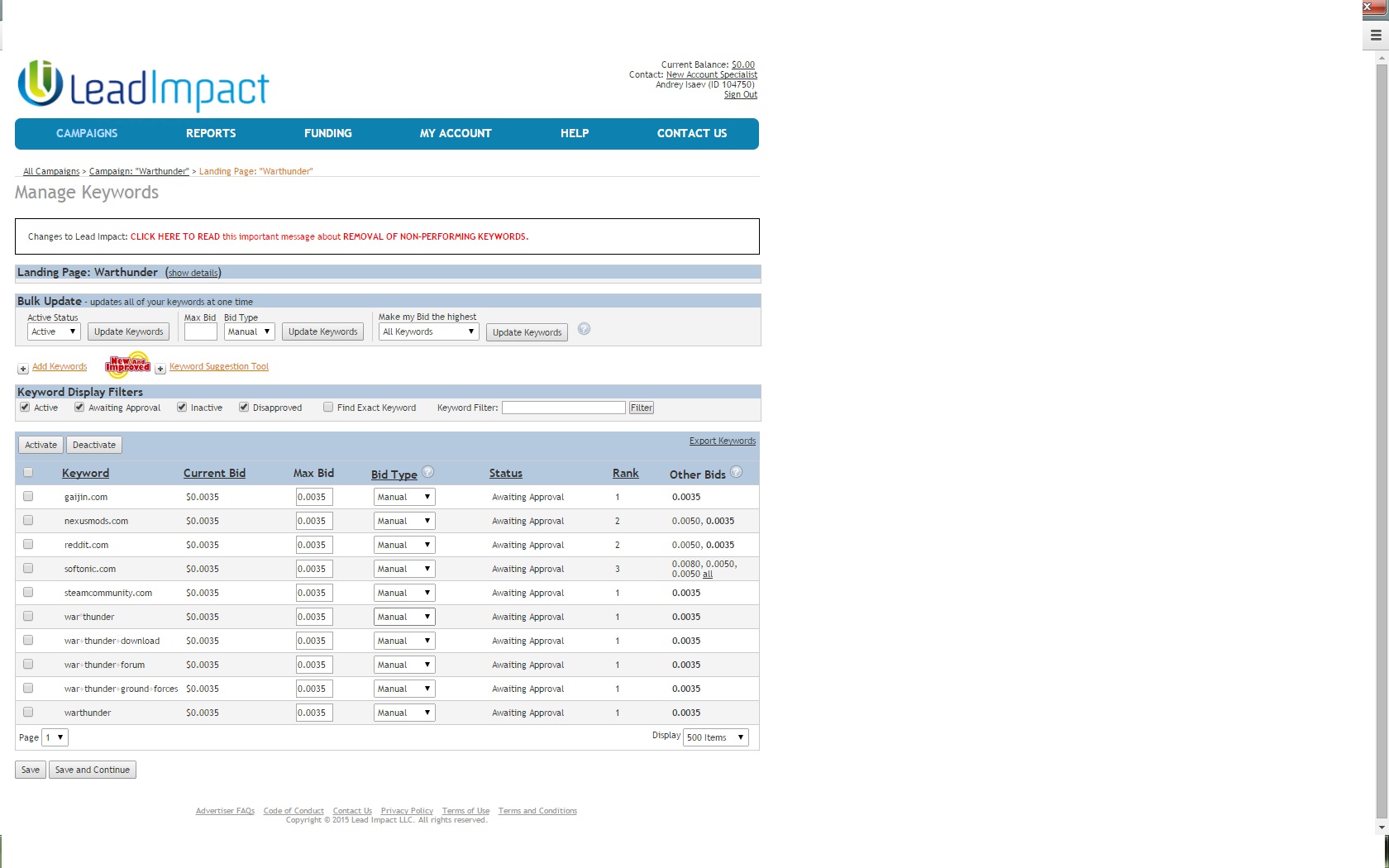This screenshot has width=1389, height=868.
Task: Click the CLICK HERE TO READ message link
Action: (175, 236)
